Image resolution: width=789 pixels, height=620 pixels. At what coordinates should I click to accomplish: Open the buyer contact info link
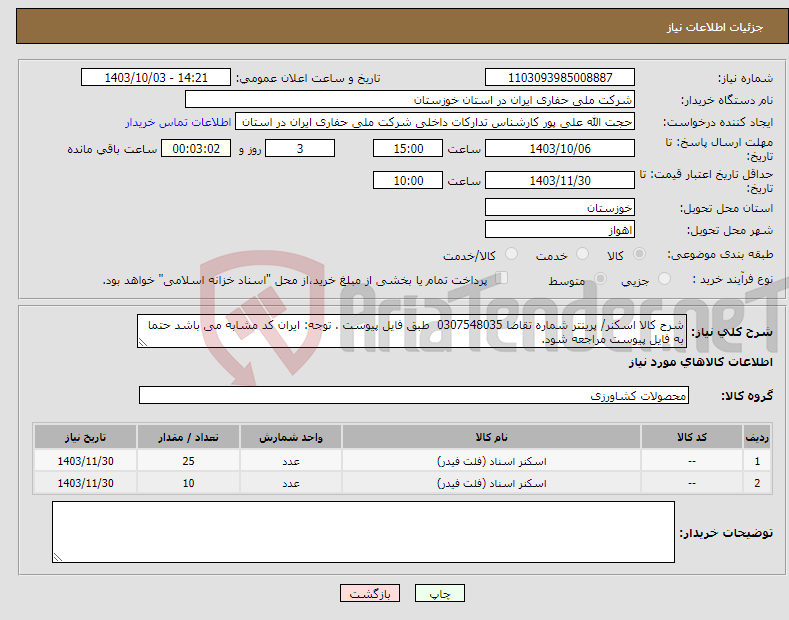click(x=178, y=122)
